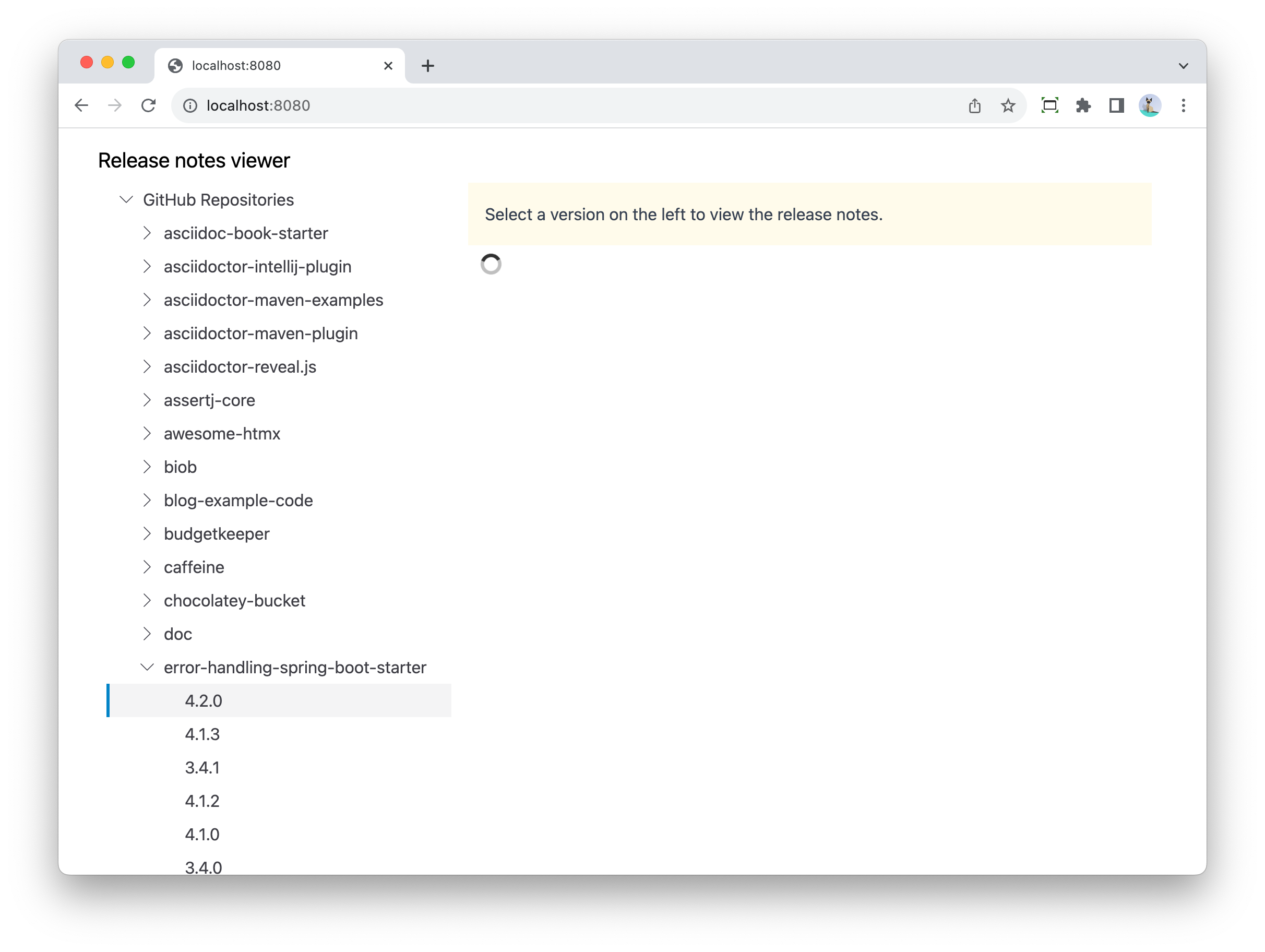This screenshot has height=952, width=1265.
Task: Expand the budgetkeeper chevron
Action: point(147,534)
